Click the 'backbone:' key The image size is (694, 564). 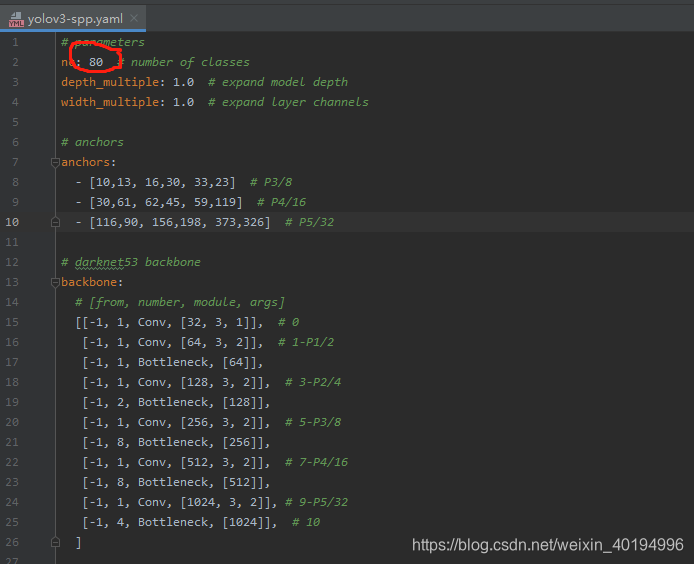pyautogui.click(x=92, y=282)
